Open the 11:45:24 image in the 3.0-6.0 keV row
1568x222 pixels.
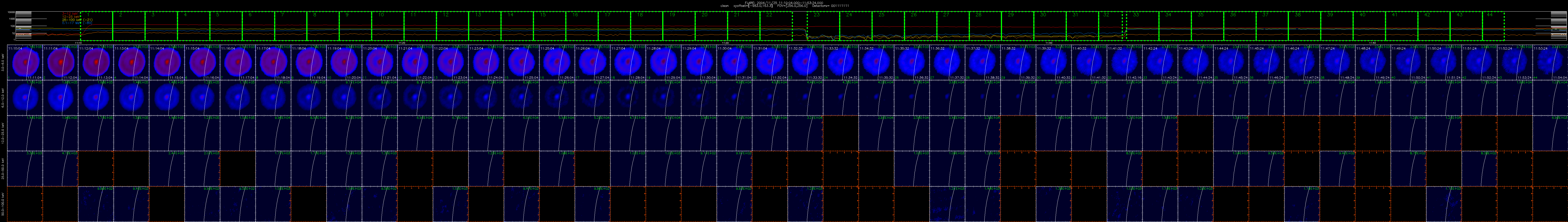[1266, 62]
